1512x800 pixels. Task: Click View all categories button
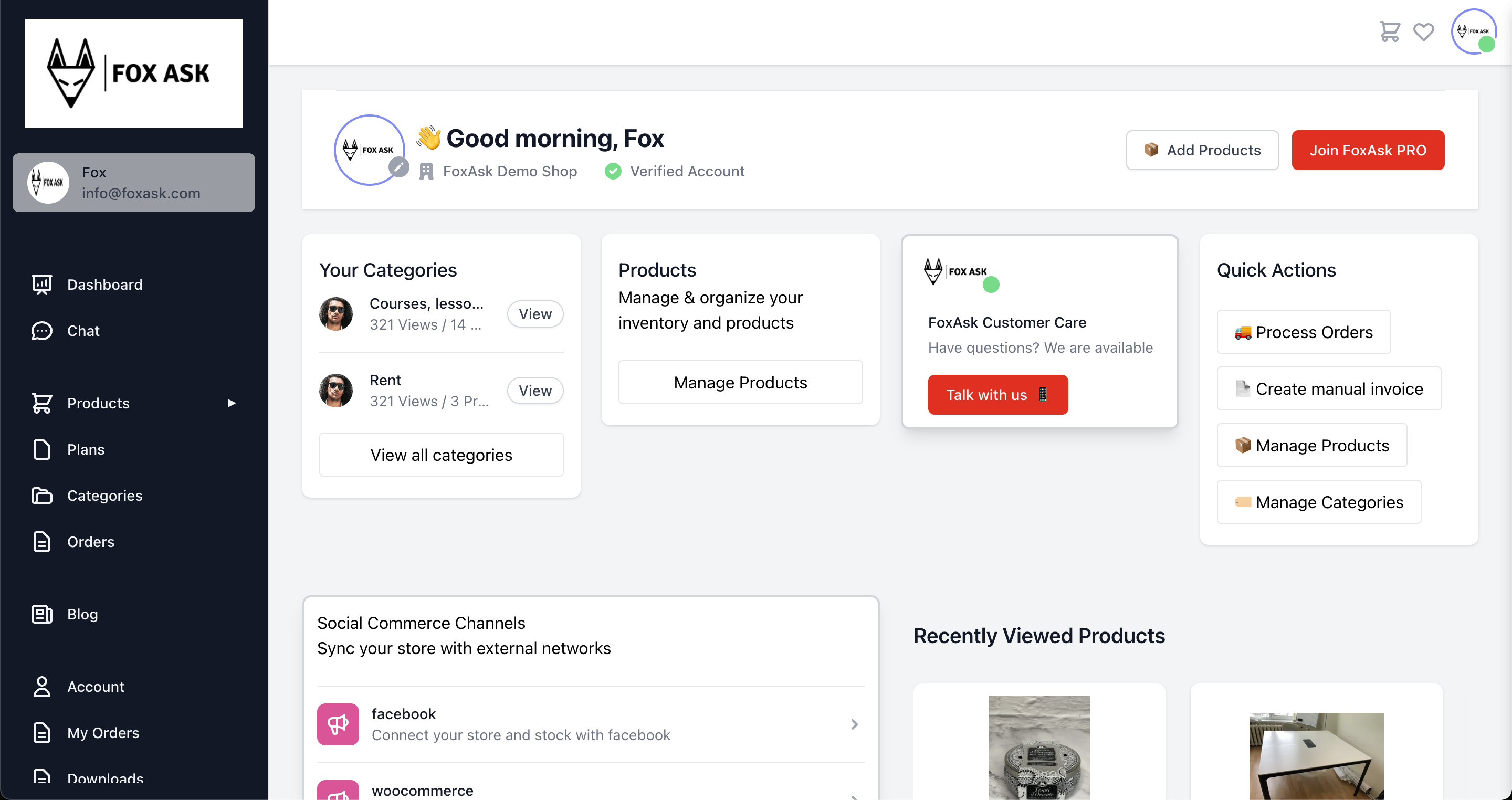[x=442, y=455]
